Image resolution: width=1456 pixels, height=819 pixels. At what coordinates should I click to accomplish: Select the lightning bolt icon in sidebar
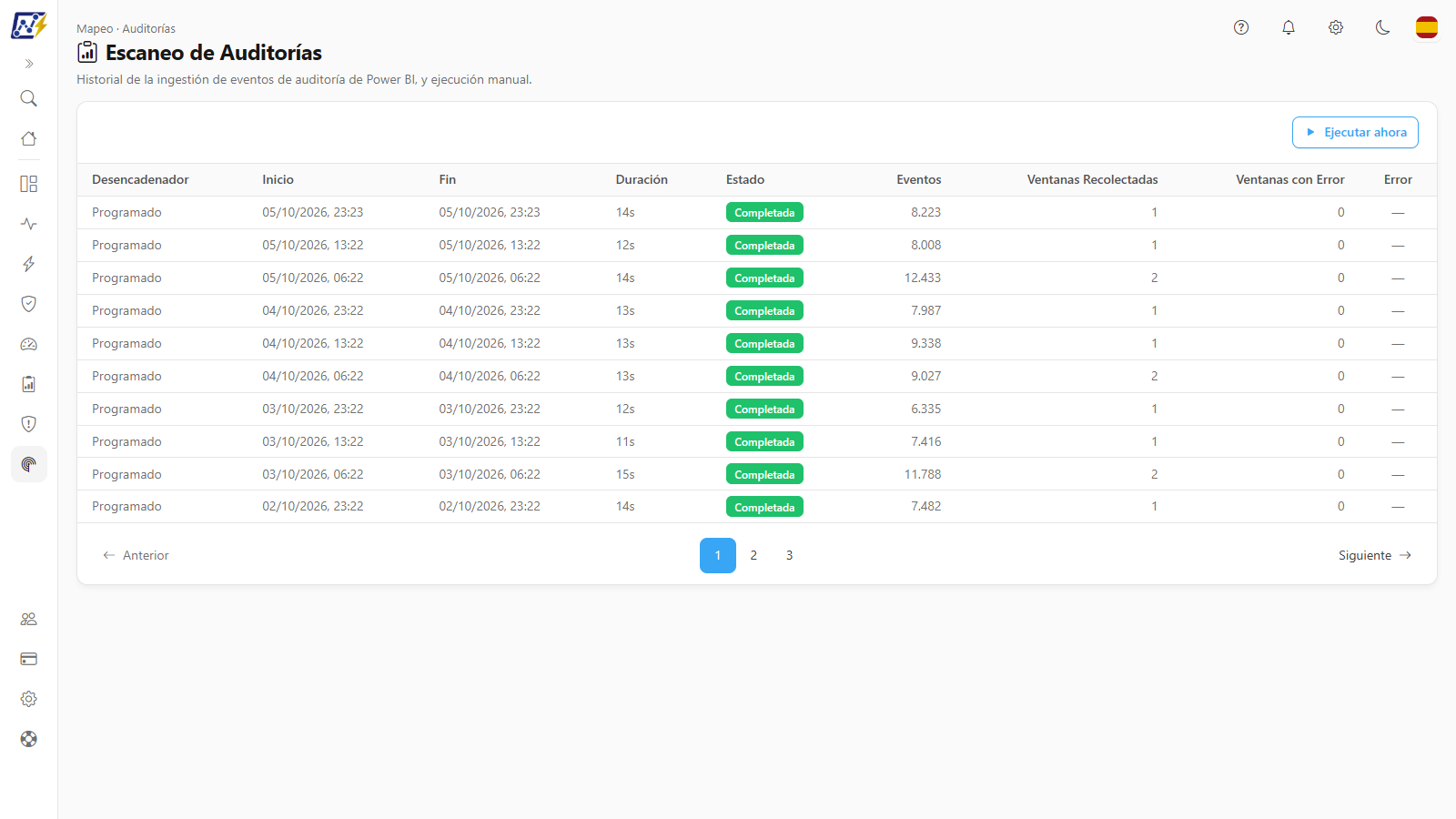pos(29,264)
